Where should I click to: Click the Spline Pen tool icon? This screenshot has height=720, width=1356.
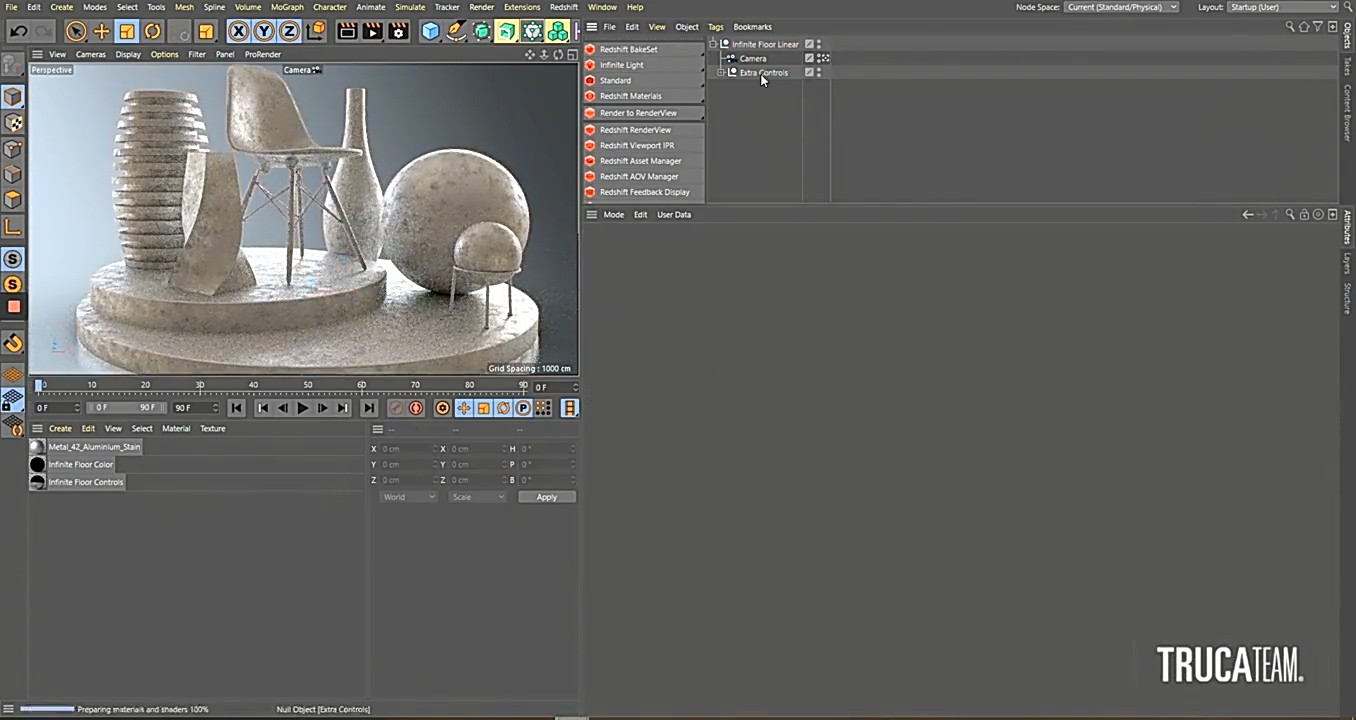click(x=456, y=31)
